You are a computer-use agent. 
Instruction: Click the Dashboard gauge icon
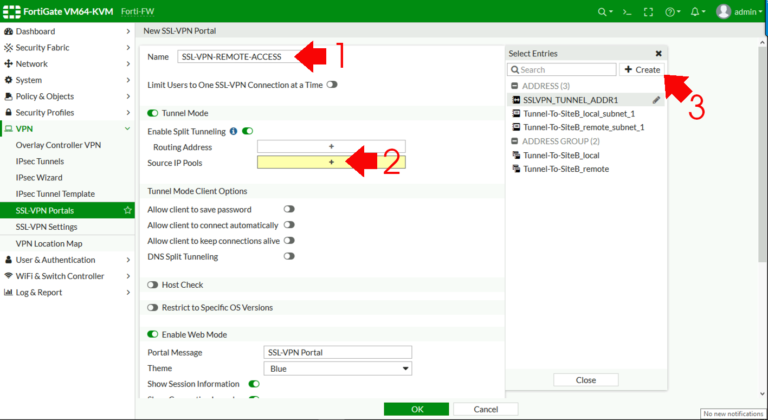click(x=8, y=31)
